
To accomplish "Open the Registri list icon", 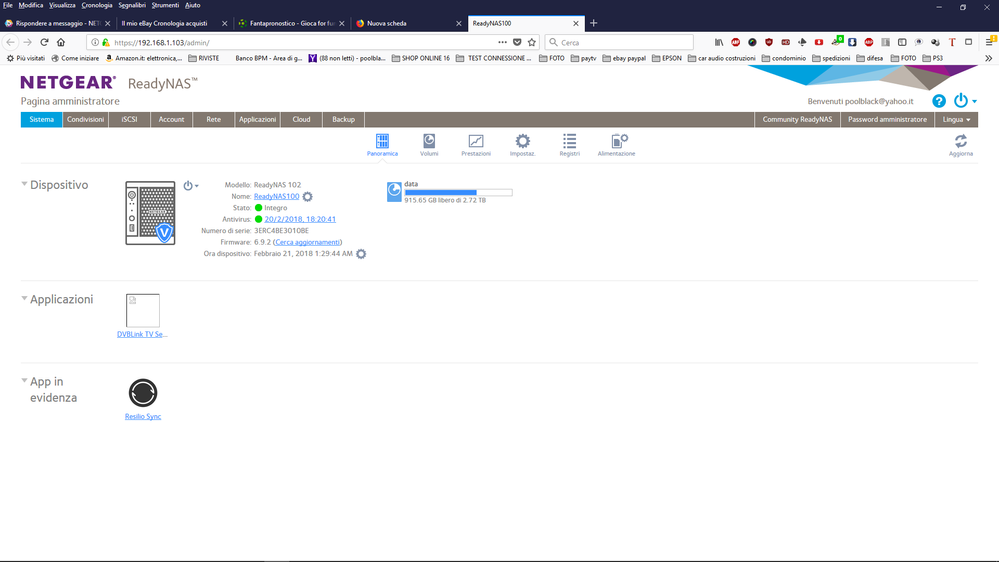I will coord(570,145).
